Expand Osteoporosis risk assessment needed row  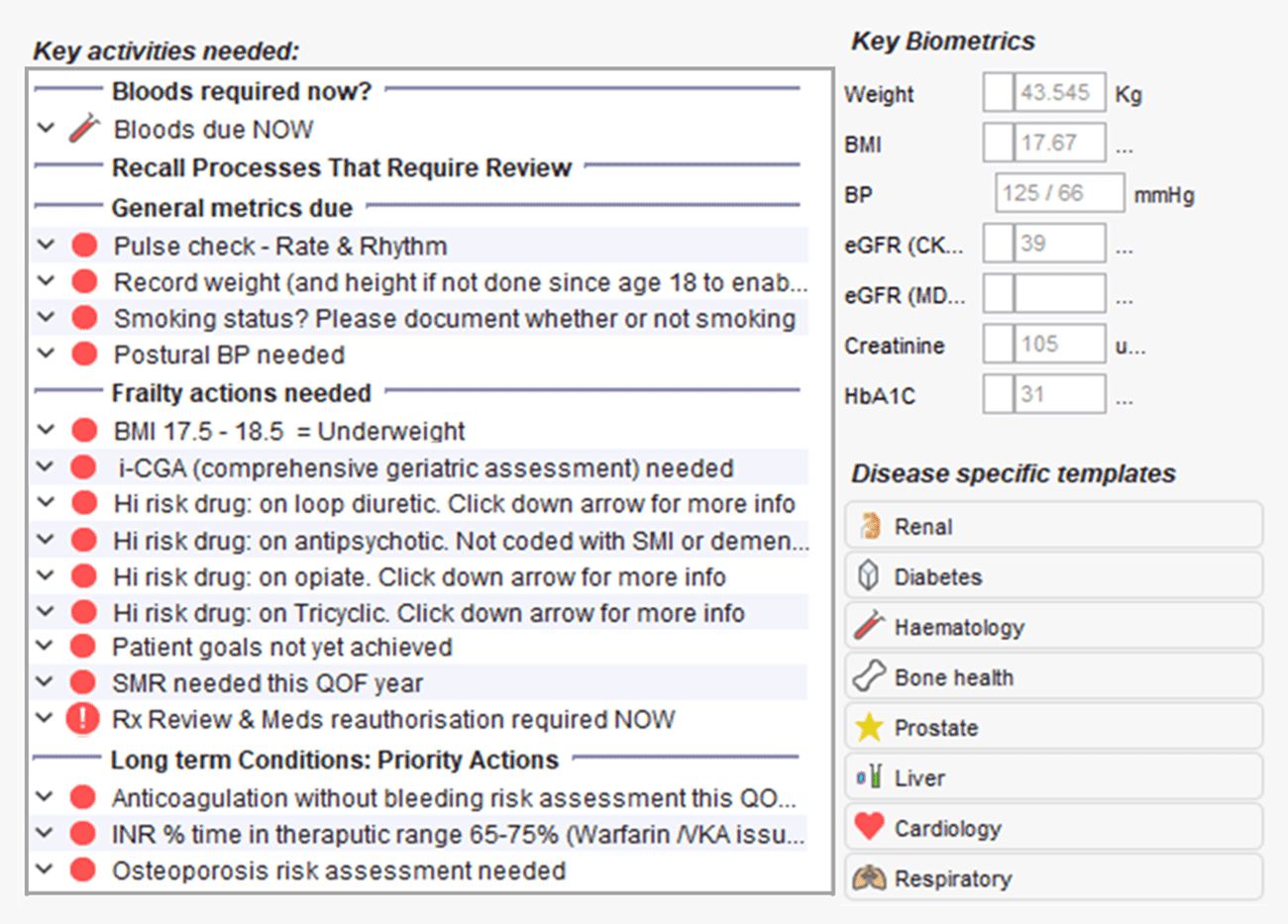pos(46,871)
